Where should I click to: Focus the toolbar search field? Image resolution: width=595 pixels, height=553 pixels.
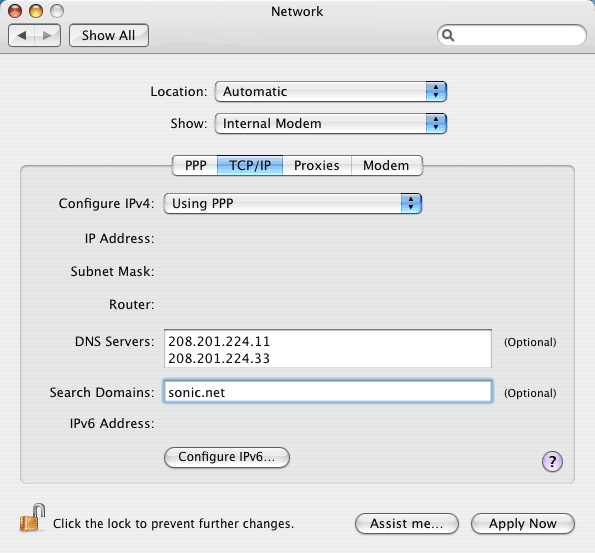pyautogui.click(x=512, y=35)
